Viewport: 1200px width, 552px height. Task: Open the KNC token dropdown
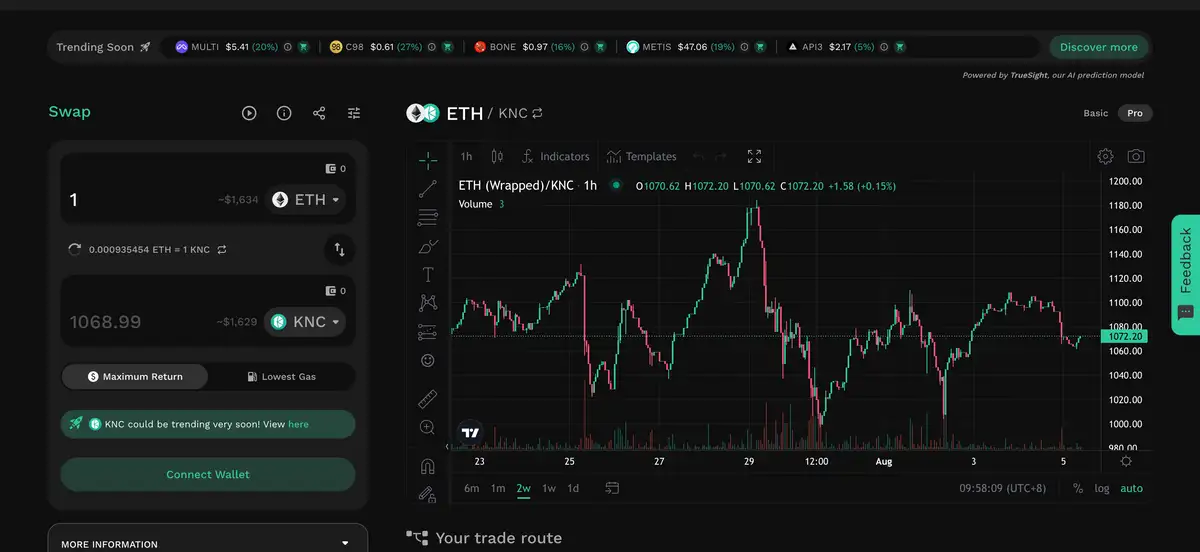coord(306,322)
